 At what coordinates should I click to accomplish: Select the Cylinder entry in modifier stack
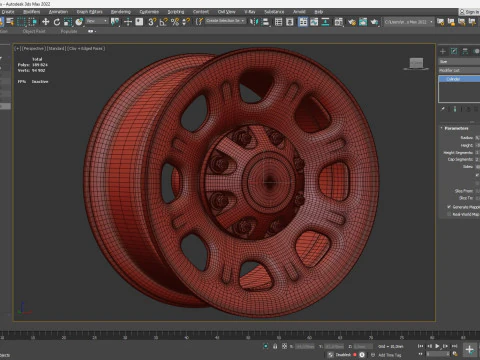tap(459, 79)
